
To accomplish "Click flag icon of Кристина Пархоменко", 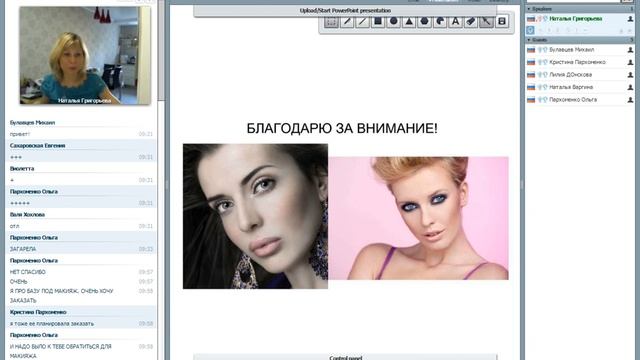I will [x=531, y=62].
